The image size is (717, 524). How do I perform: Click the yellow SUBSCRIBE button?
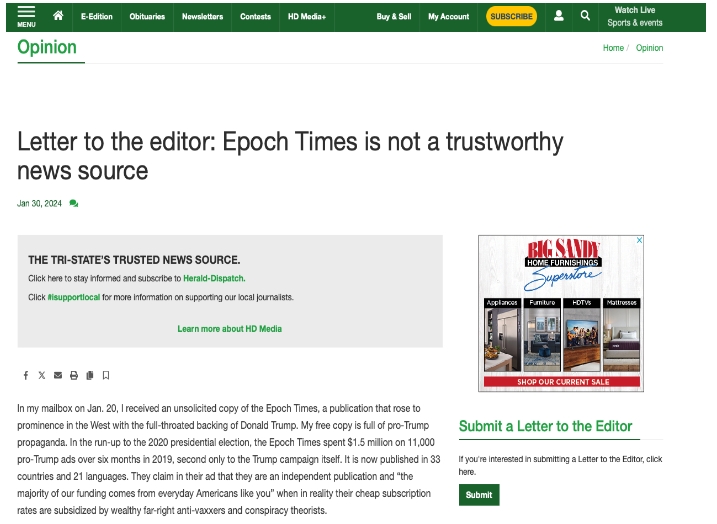coord(511,16)
